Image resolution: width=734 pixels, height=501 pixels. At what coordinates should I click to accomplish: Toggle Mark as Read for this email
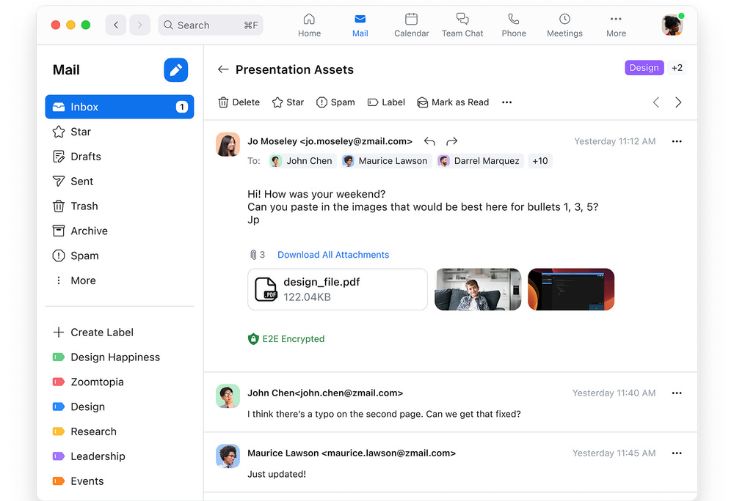pyautogui.click(x=453, y=102)
